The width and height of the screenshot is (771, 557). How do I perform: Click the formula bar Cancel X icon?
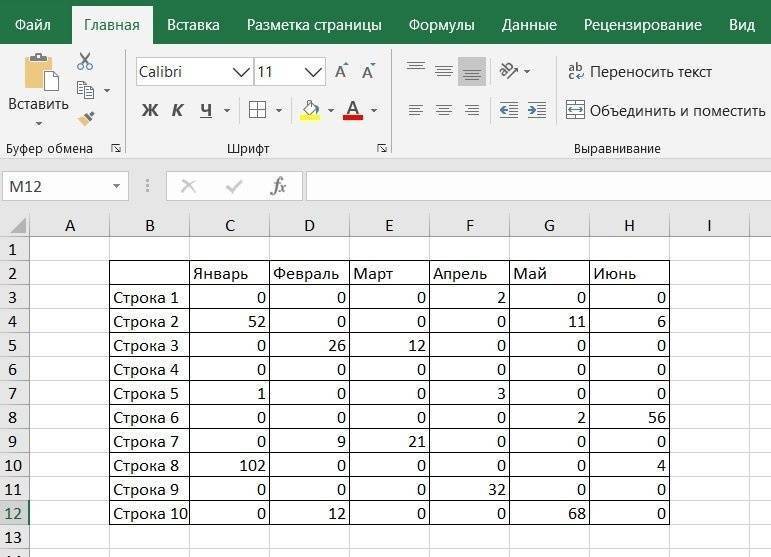[188, 186]
